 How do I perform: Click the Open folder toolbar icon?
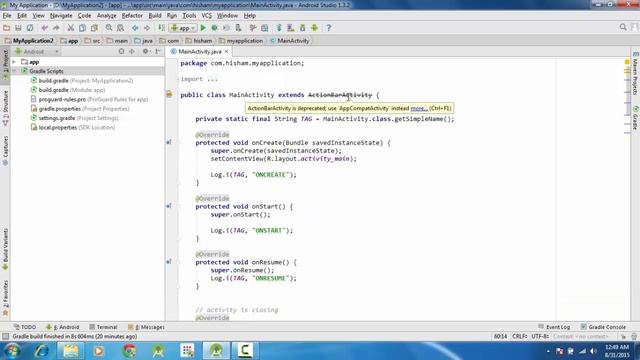coord(7,28)
